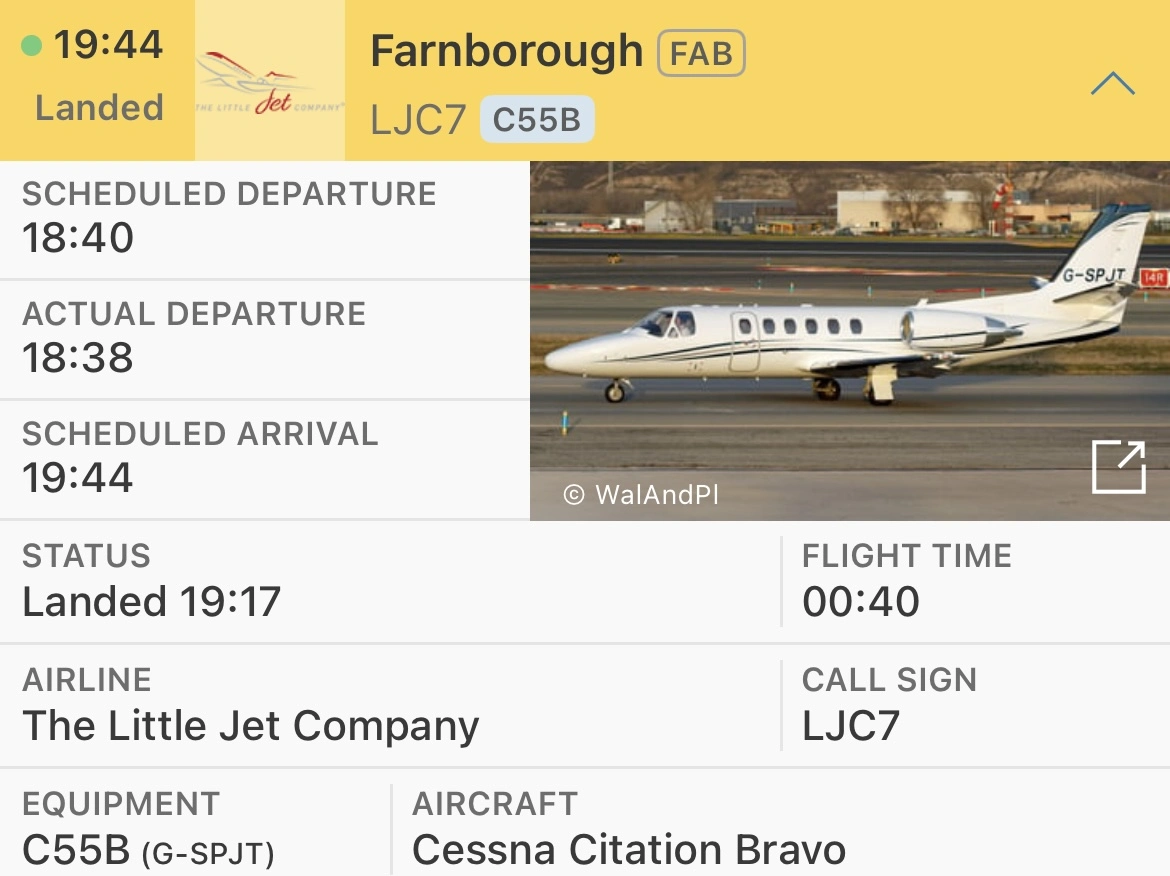Image resolution: width=1170 pixels, height=876 pixels.
Task: Open the aircraft photo in full view icon
Action: [1118, 468]
